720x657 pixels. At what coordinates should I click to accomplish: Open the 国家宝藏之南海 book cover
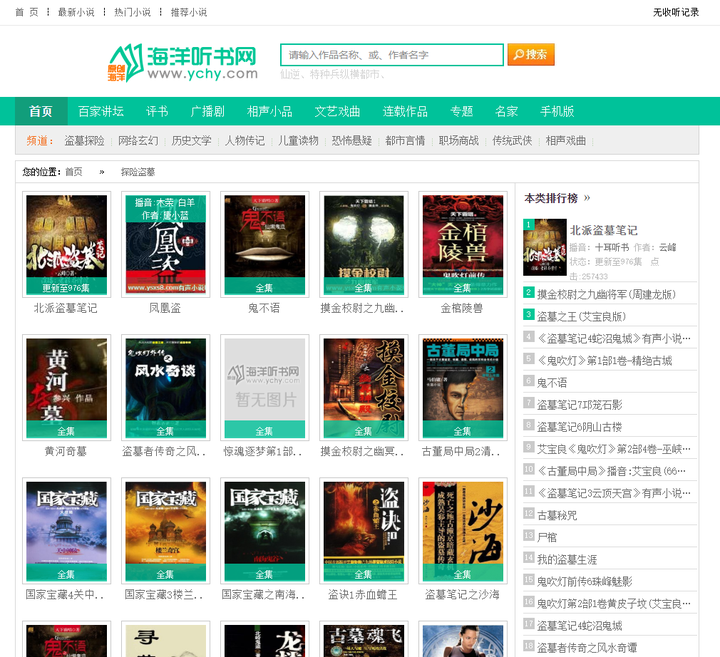(x=265, y=531)
